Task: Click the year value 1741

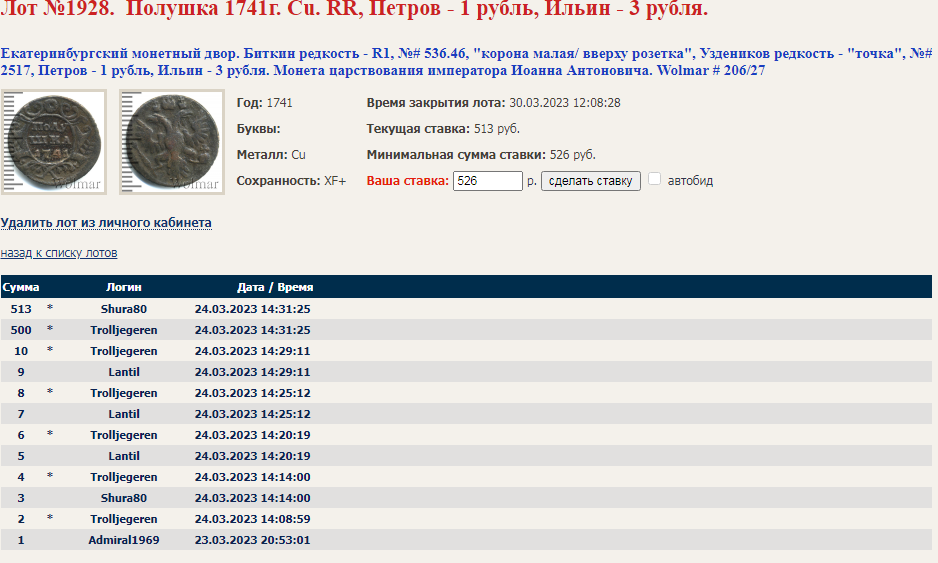Action: (279, 103)
